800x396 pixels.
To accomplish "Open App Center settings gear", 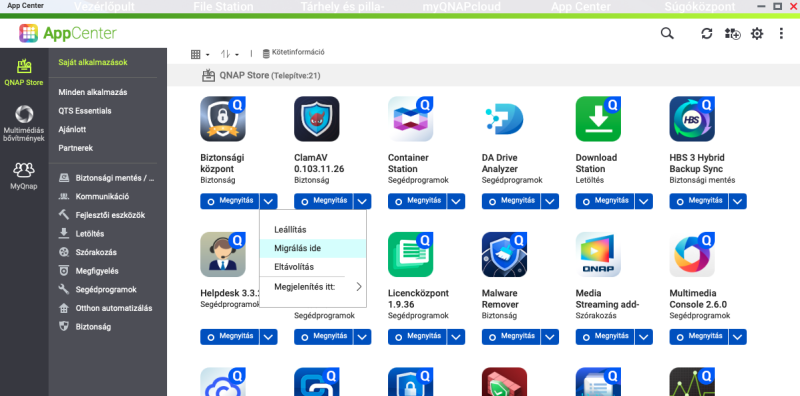I will point(757,34).
